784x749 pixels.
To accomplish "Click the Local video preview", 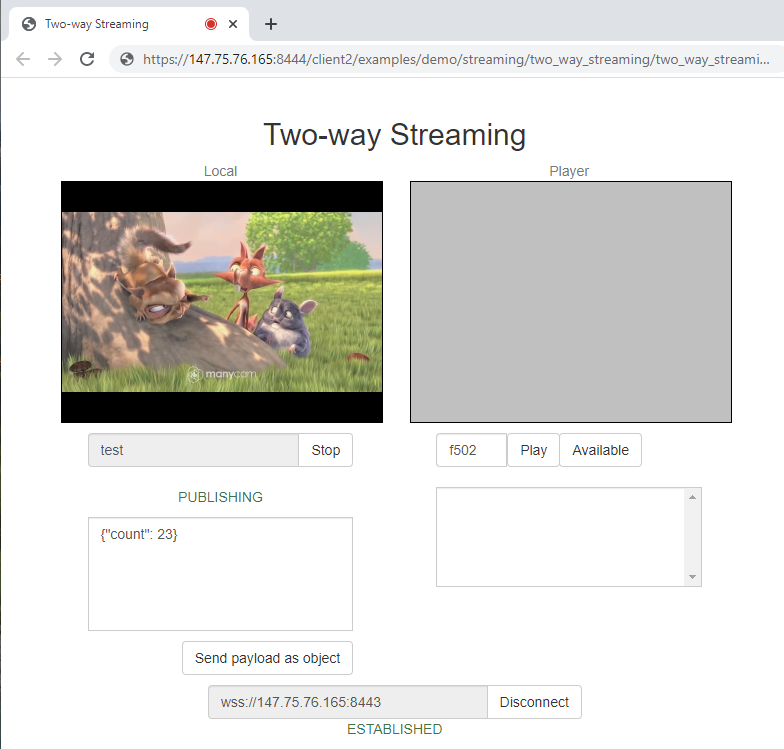I will [222, 302].
